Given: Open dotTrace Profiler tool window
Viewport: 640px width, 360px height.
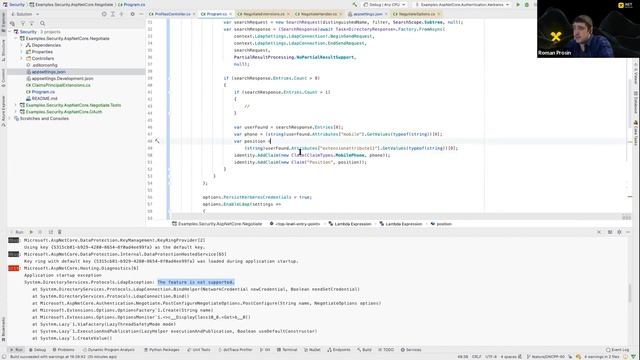Looking at the screenshot, I should [x=235, y=350].
